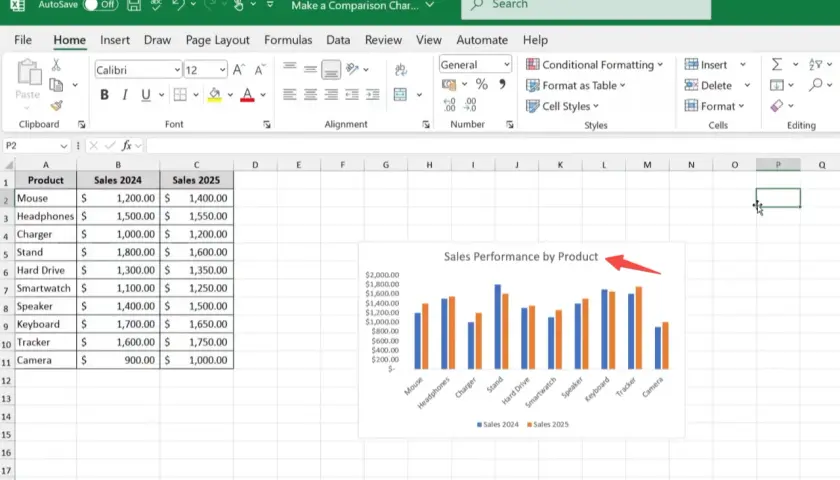Screen dimensions: 840x480
Task: Click the Align Left icon
Action: 290,95
